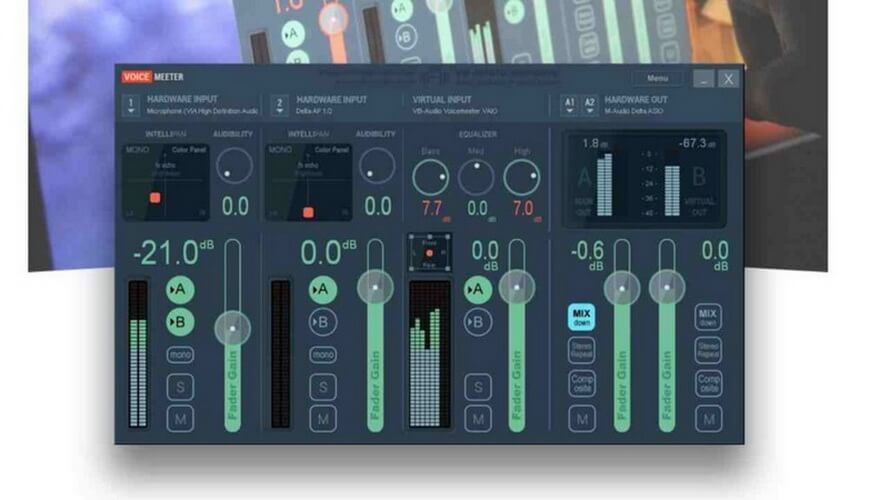Click the input 1 Audibility knob
Screen dimensions: 889x500
234,166
